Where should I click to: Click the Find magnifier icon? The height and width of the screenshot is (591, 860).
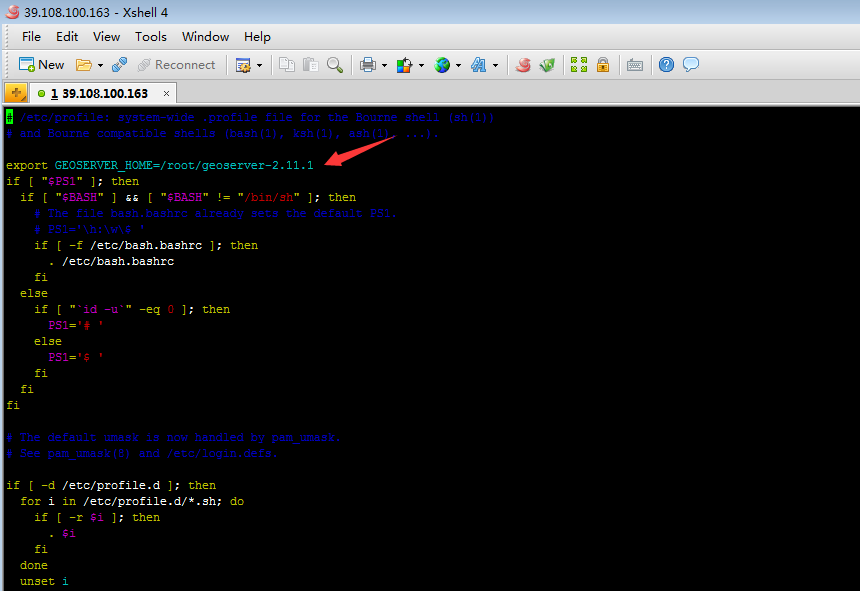coord(335,65)
